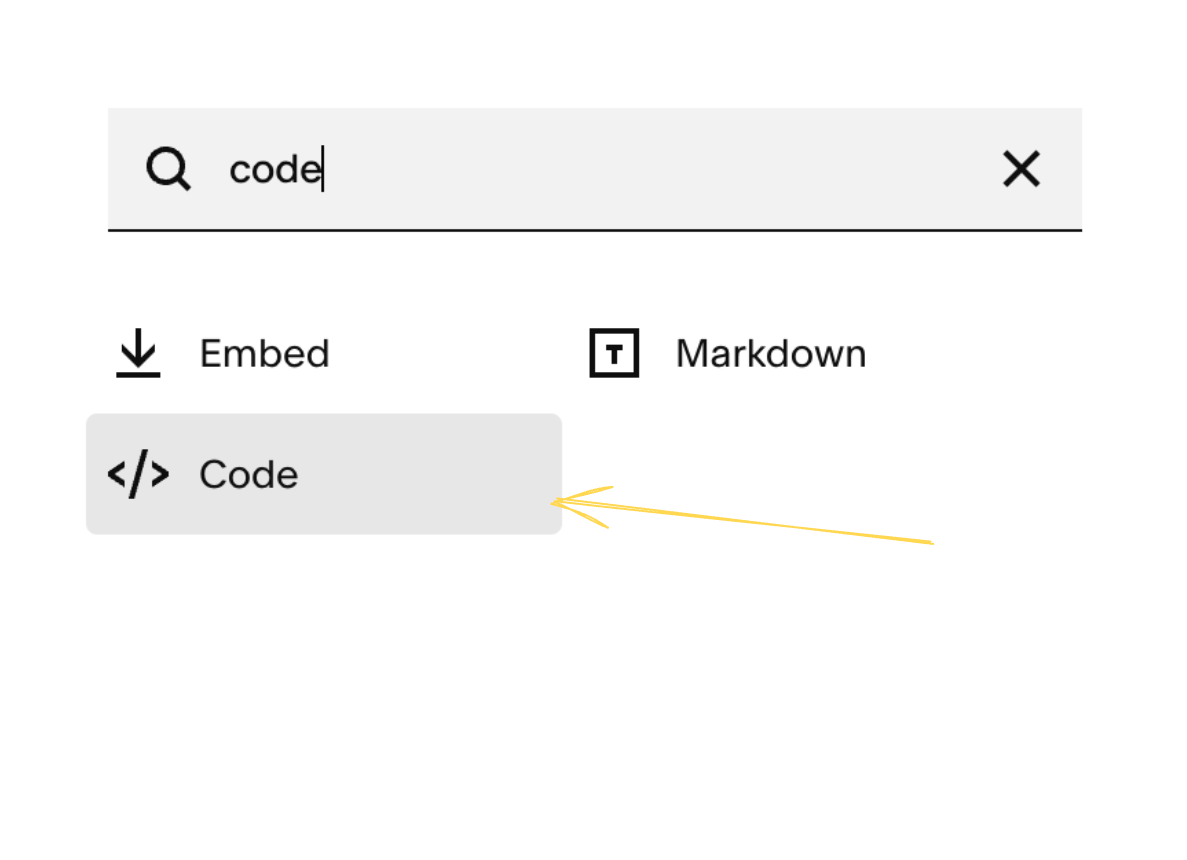Select the Embed download arrow icon
Image resolution: width=1187 pixels, height=860 pixels.
click(136, 352)
